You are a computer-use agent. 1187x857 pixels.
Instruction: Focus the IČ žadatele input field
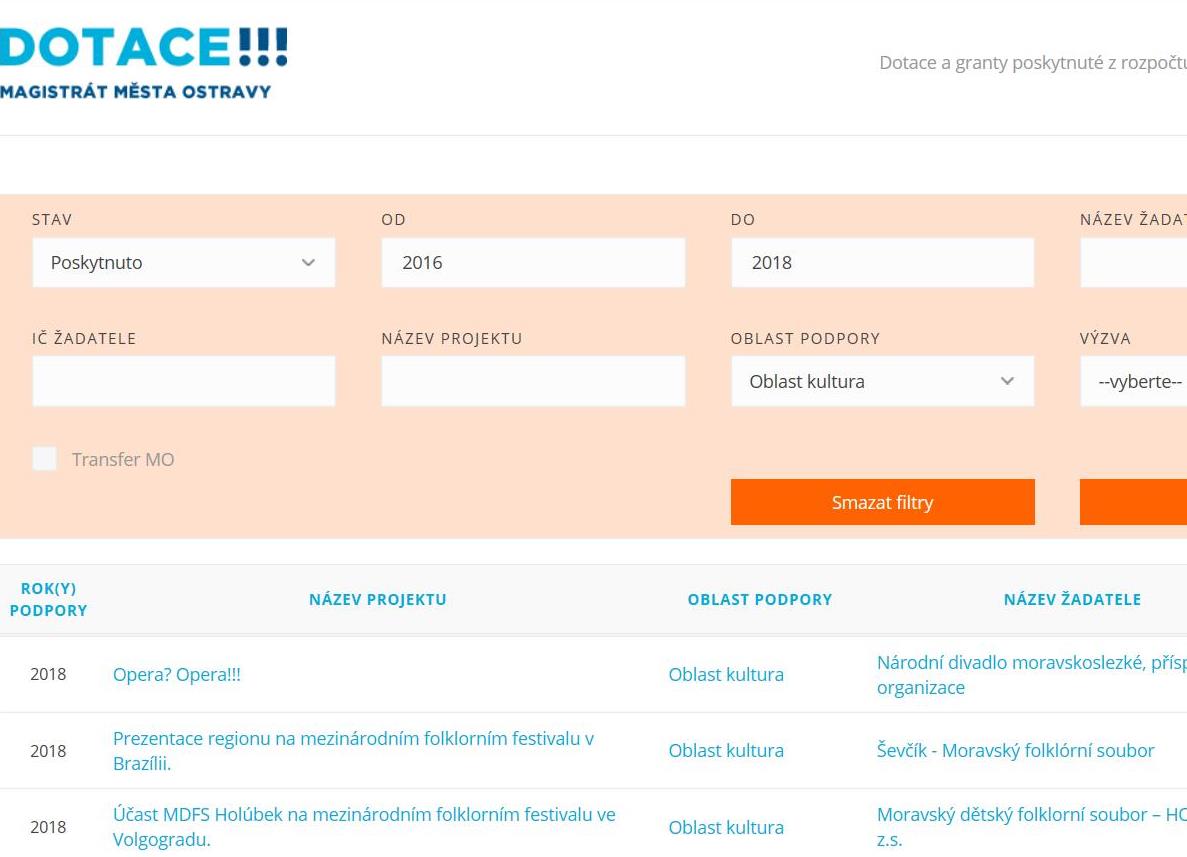click(183, 381)
